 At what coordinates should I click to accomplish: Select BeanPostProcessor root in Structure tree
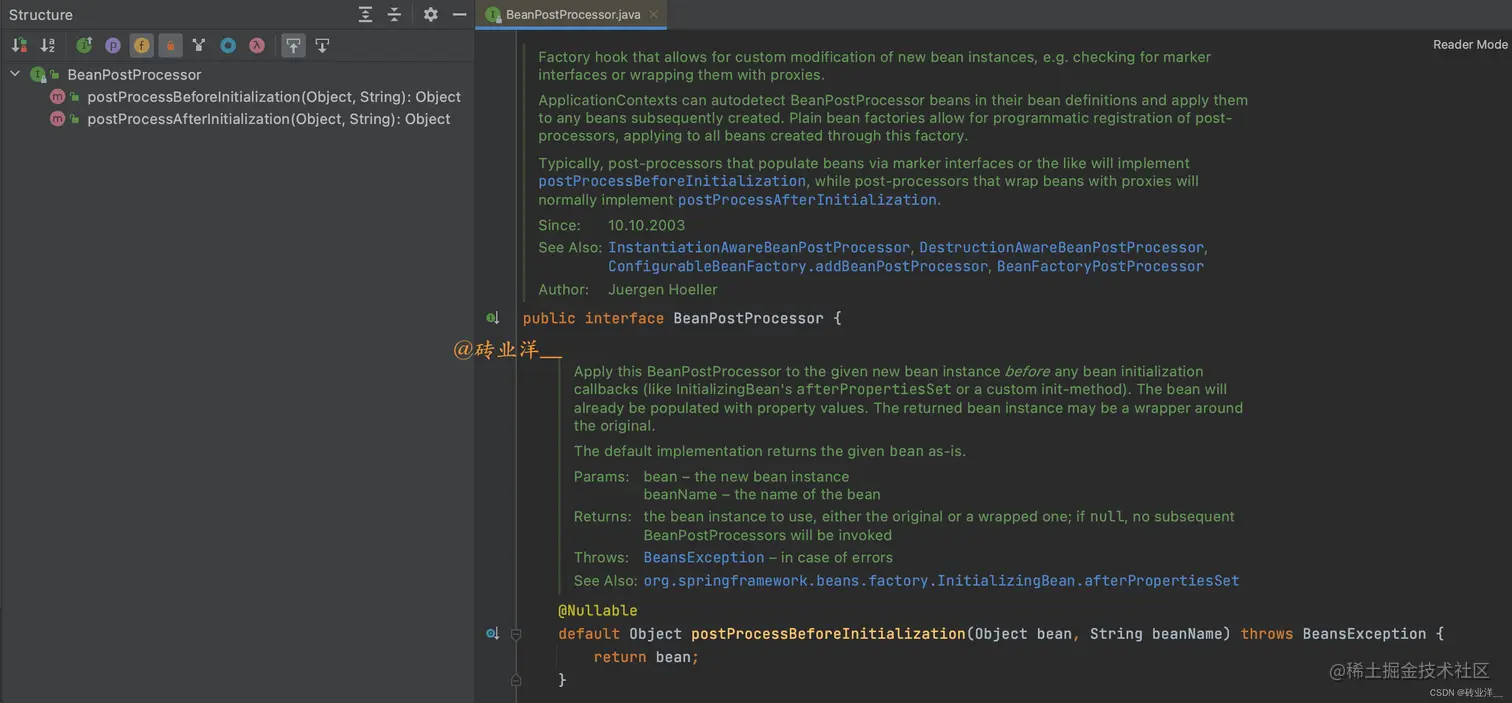tap(134, 74)
